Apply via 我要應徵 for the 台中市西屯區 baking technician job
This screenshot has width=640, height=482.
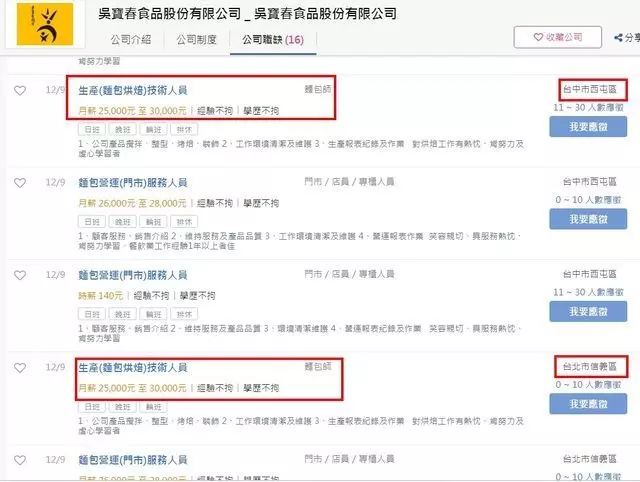[x=588, y=127]
